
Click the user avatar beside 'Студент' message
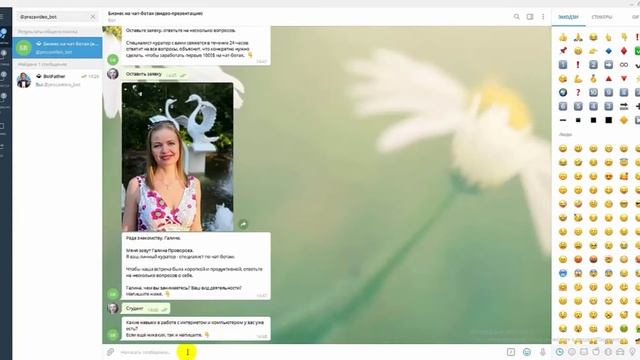[113, 308]
